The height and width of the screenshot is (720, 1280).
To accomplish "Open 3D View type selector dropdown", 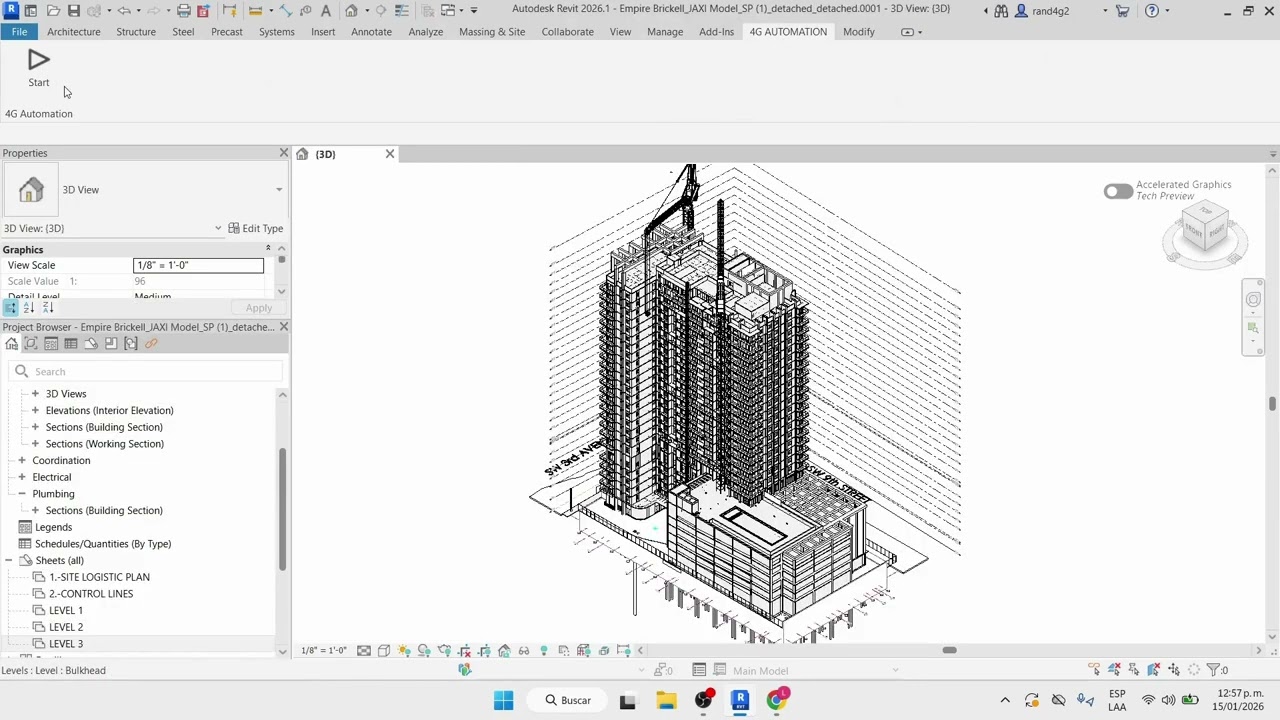I will pyautogui.click(x=279, y=190).
